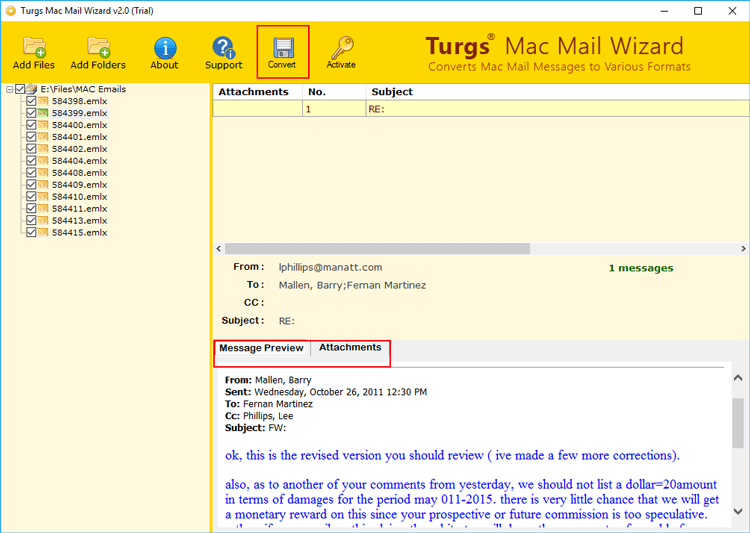Screen dimensions: 750x533
Task: Click the envelope icon of 584401.emlx
Action: click(x=43, y=137)
